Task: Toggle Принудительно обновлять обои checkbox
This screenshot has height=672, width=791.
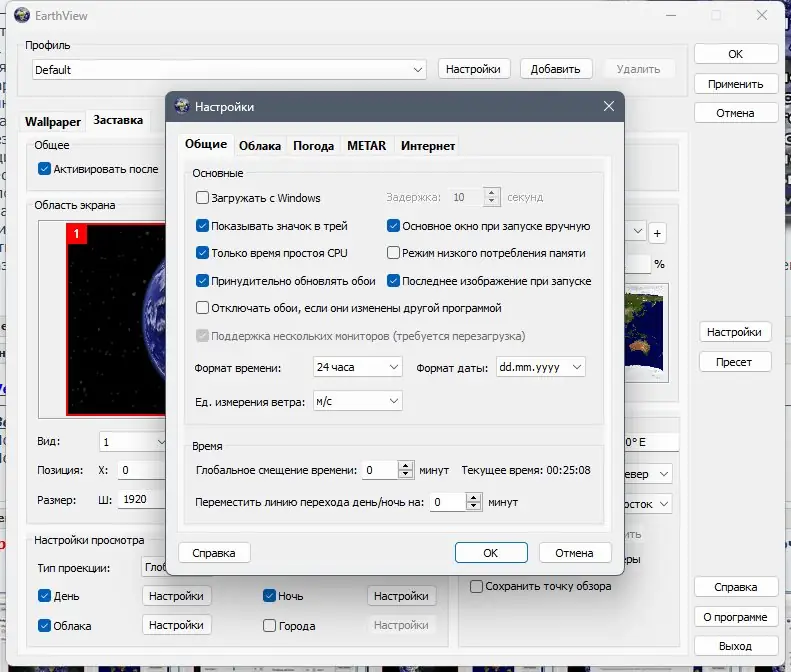Action: [x=202, y=281]
